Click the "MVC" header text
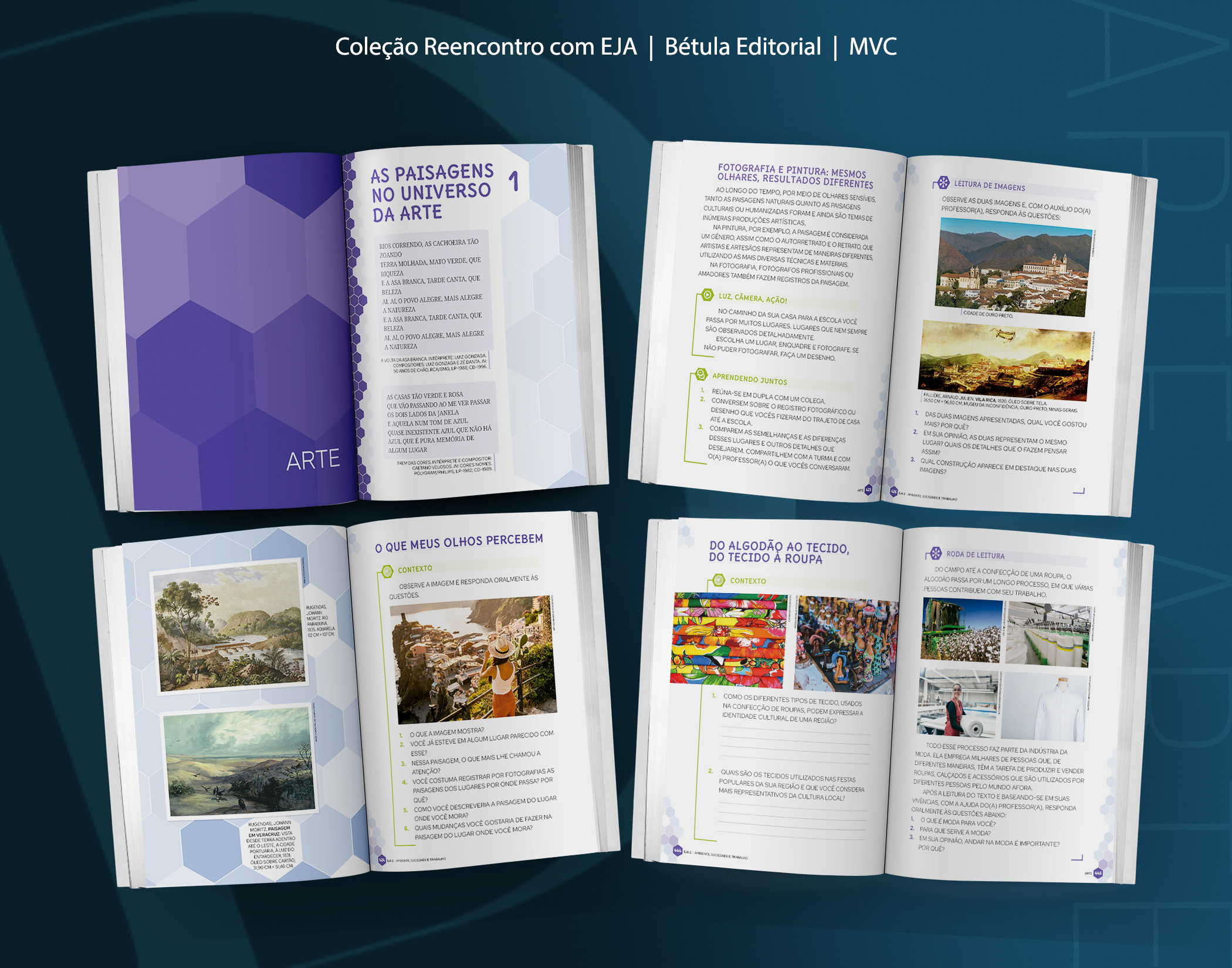 point(873,47)
